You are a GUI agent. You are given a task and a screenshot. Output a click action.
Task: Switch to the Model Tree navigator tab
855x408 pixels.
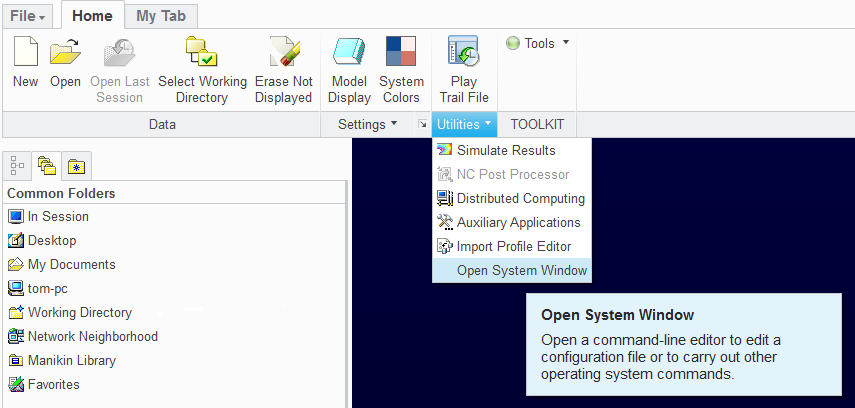point(17,166)
